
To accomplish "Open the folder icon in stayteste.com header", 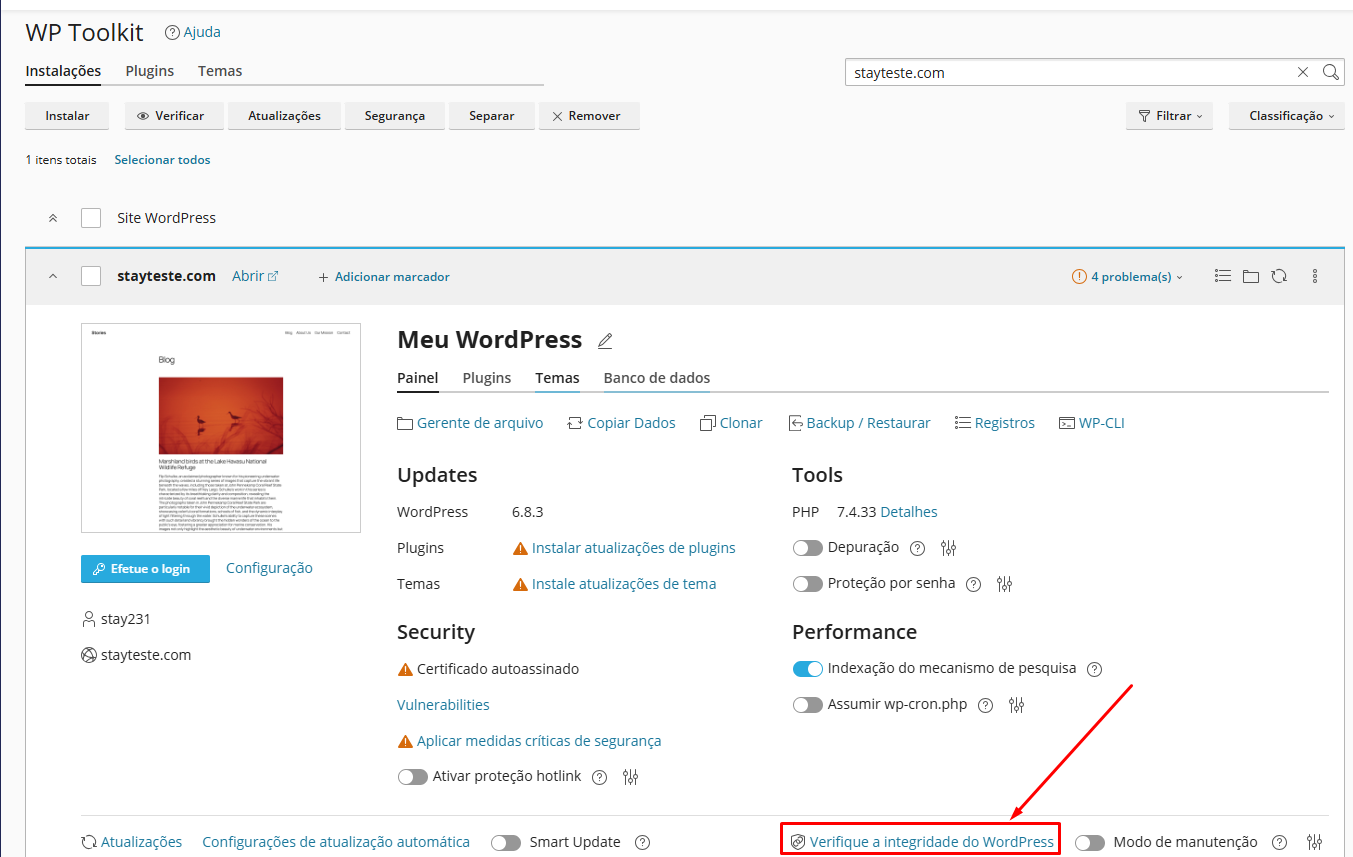I will coord(1250,277).
